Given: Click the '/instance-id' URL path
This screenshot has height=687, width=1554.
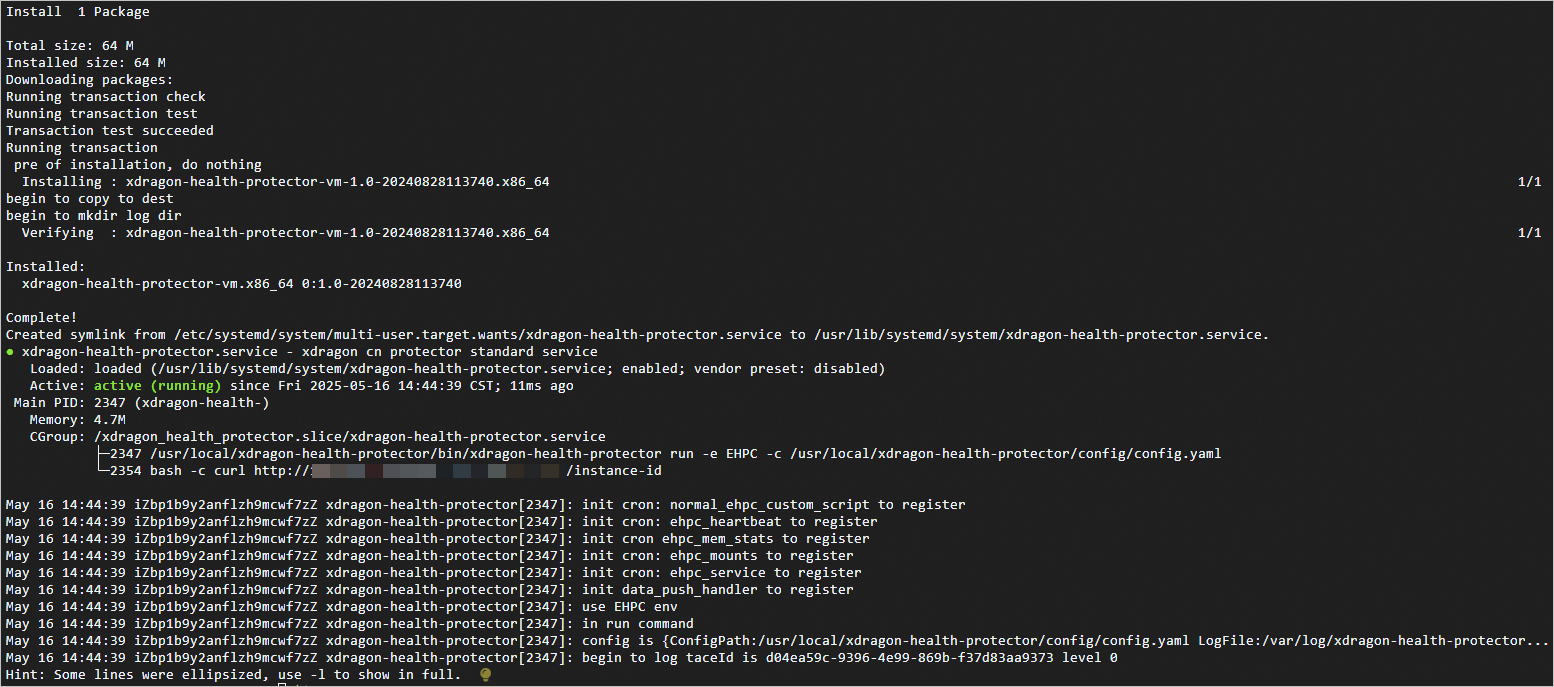Looking at the screenshot, I should click(613, 471).
